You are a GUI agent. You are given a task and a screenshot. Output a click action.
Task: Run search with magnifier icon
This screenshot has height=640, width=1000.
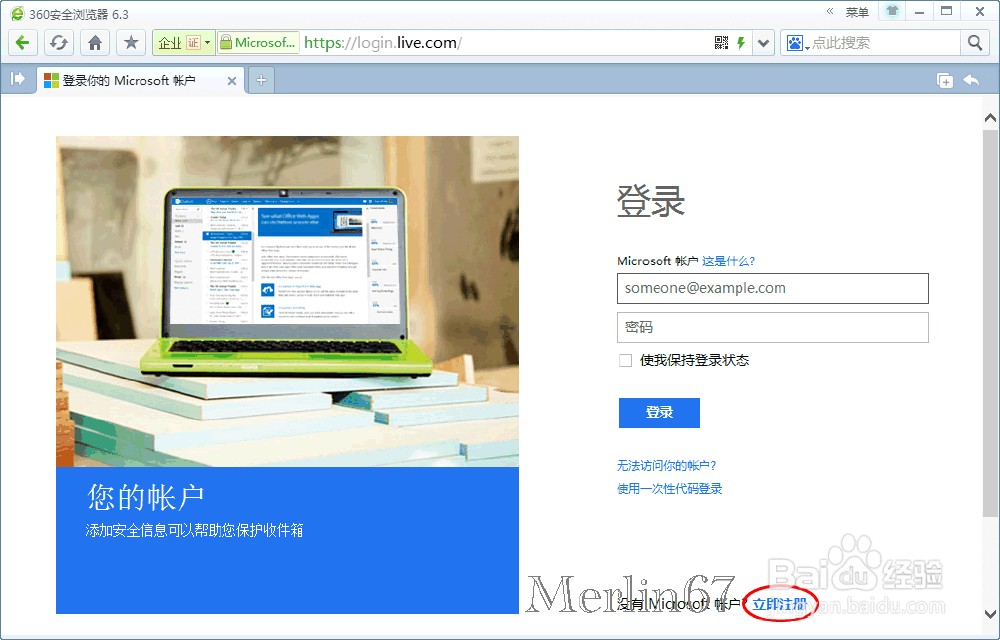pos(975,43)
